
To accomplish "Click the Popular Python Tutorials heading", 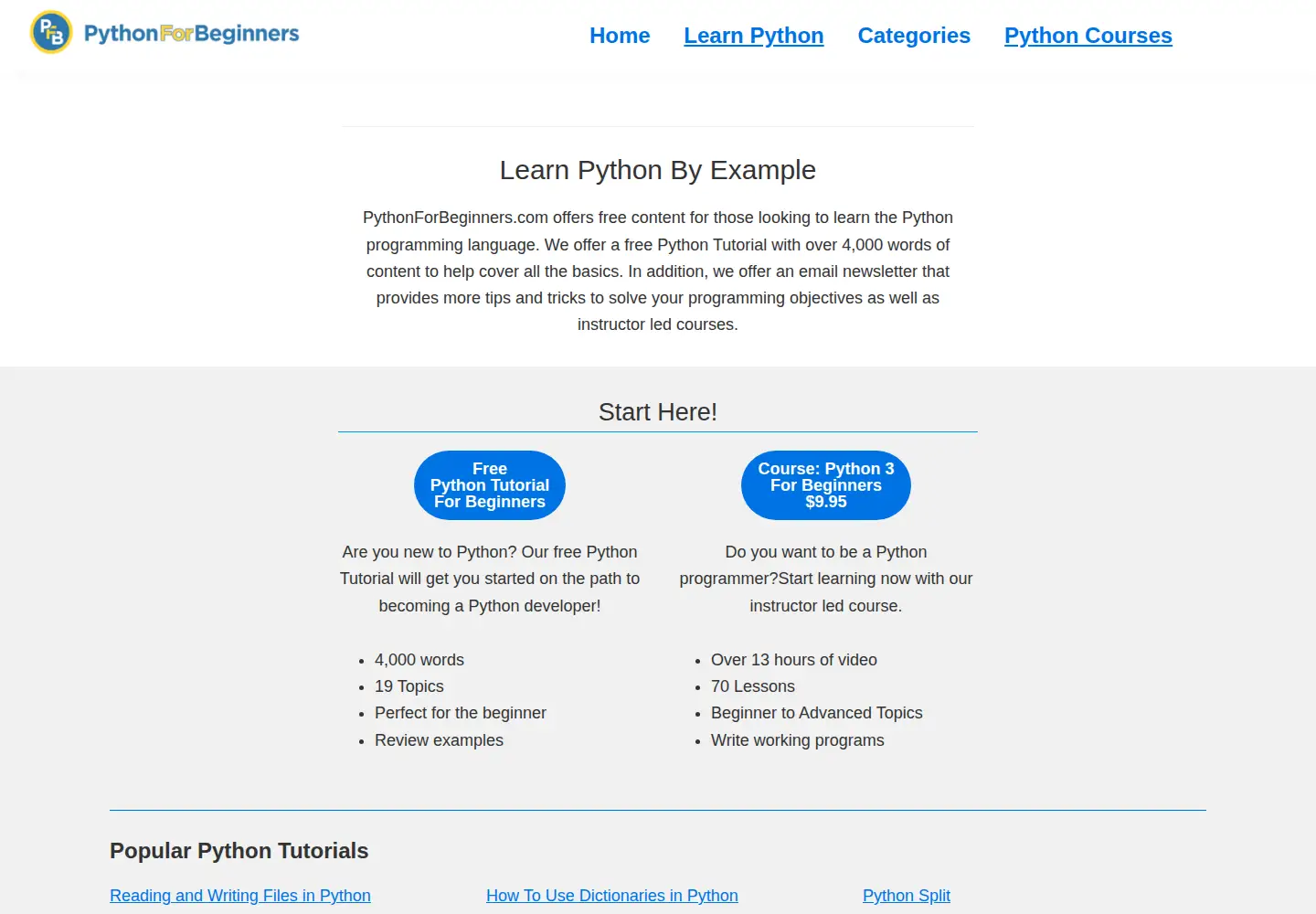I will [x=239, y=851].
